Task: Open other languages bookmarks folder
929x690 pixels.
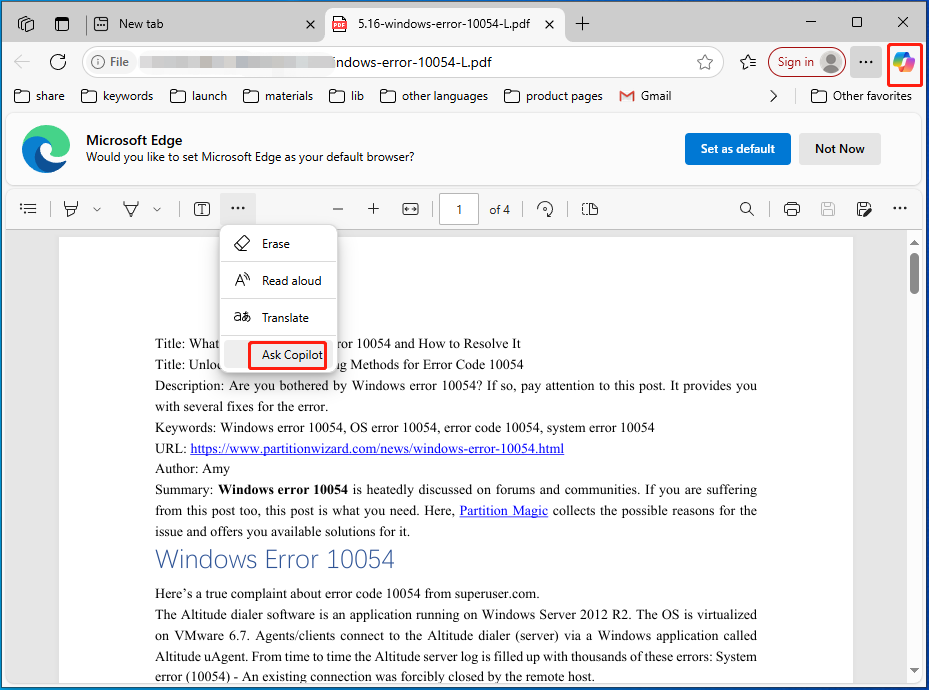Action: click(x=434, y=96)
